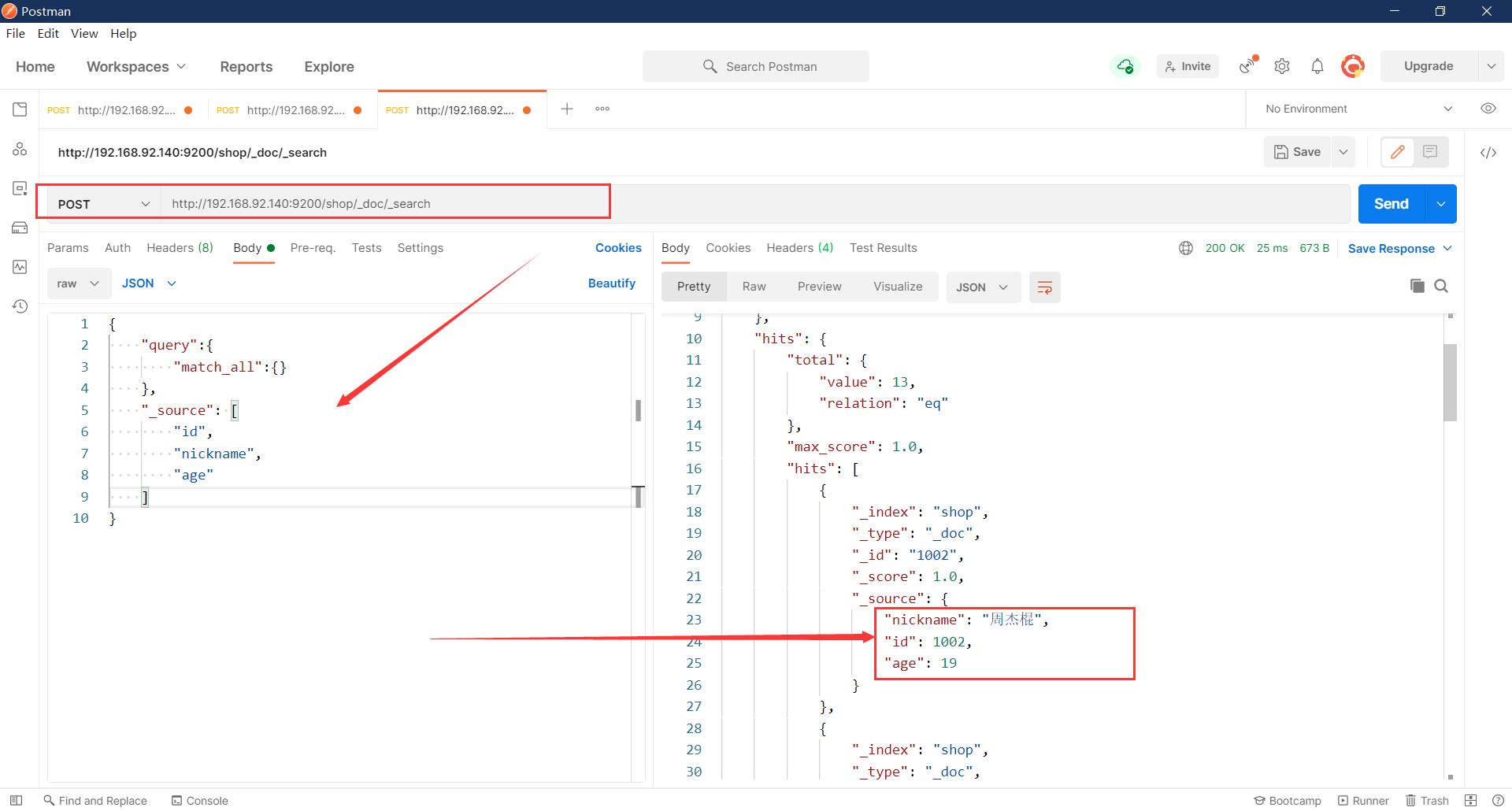Open the request Cookies link
The image size is (1512, 811).
tap(618, 248)
